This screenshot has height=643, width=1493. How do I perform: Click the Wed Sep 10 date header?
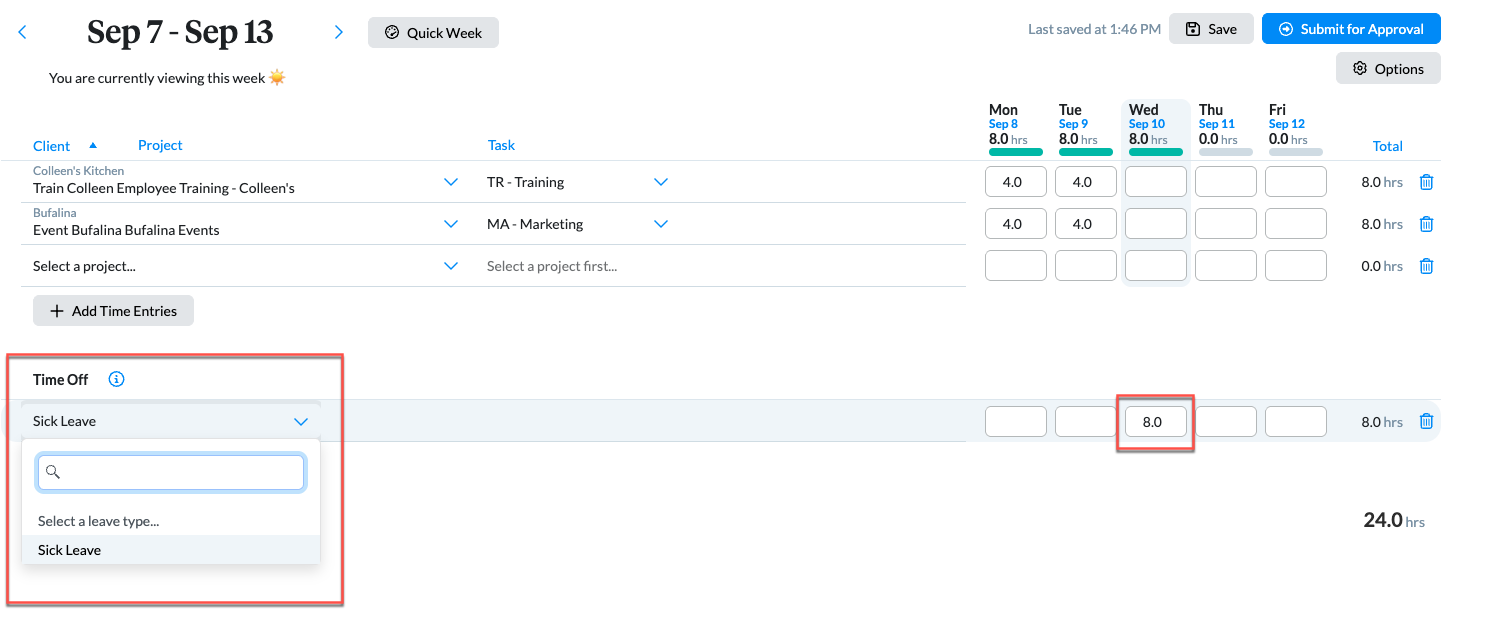click(1146, 116)
